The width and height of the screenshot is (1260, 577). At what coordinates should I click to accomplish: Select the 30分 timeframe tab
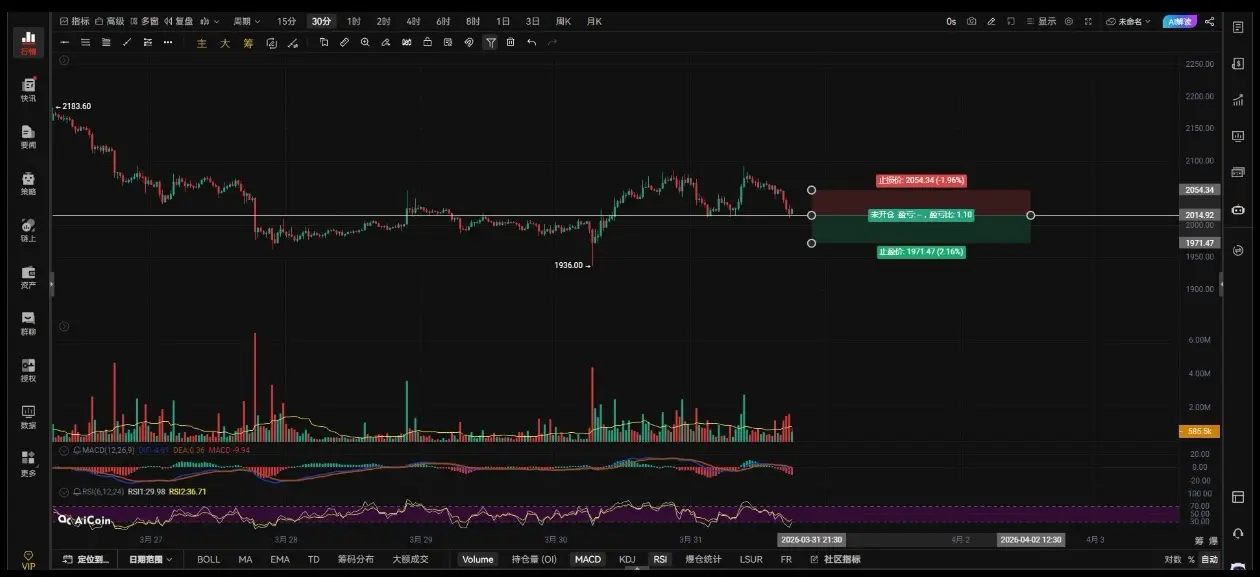click(x=321, y=21)
